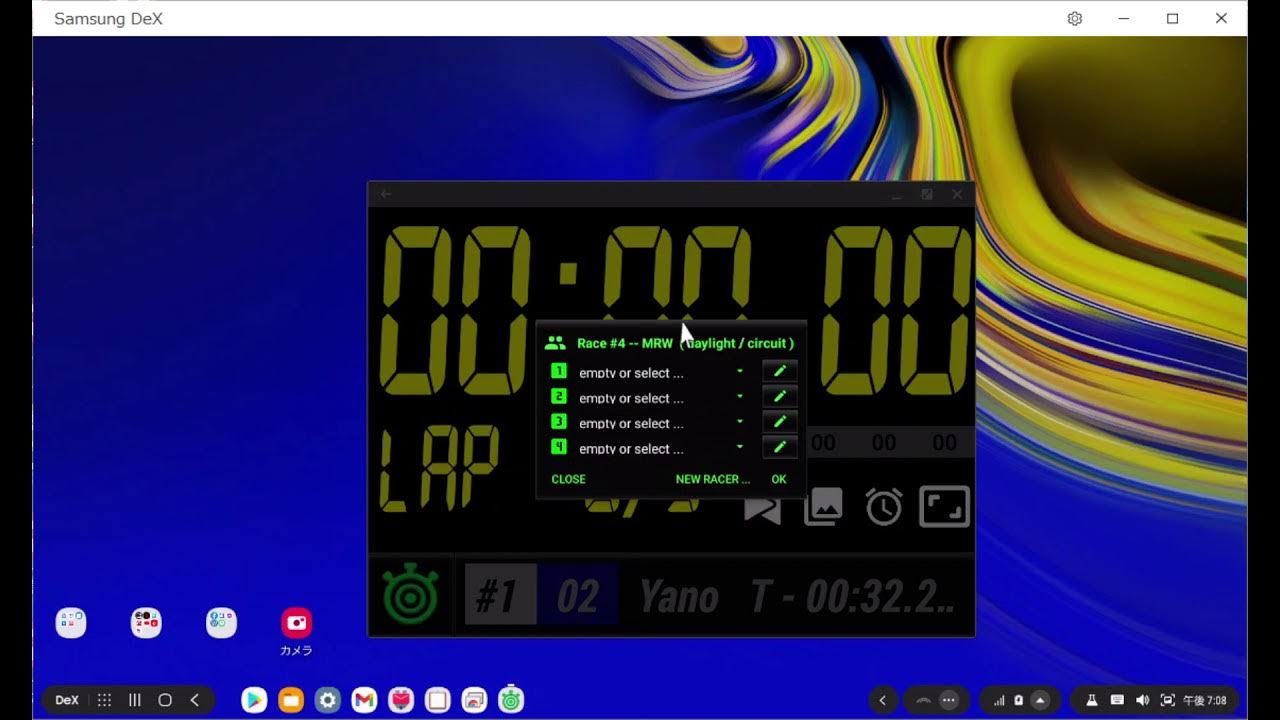The height and width of the screenshot is (720, 1280).
Task: Click the green number 1 slot badge
Action: point(559,371)
